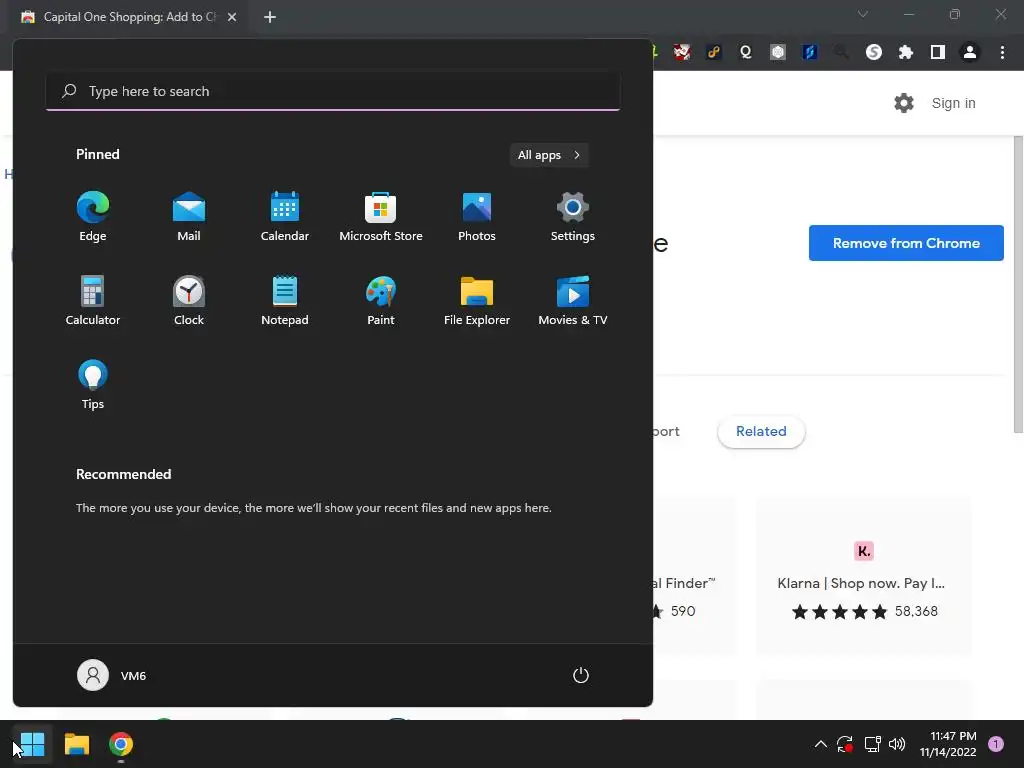This screenshot has width=1024, height=768.
Task: Click the Windows Start button on taskbar
Action: (32, 744)
